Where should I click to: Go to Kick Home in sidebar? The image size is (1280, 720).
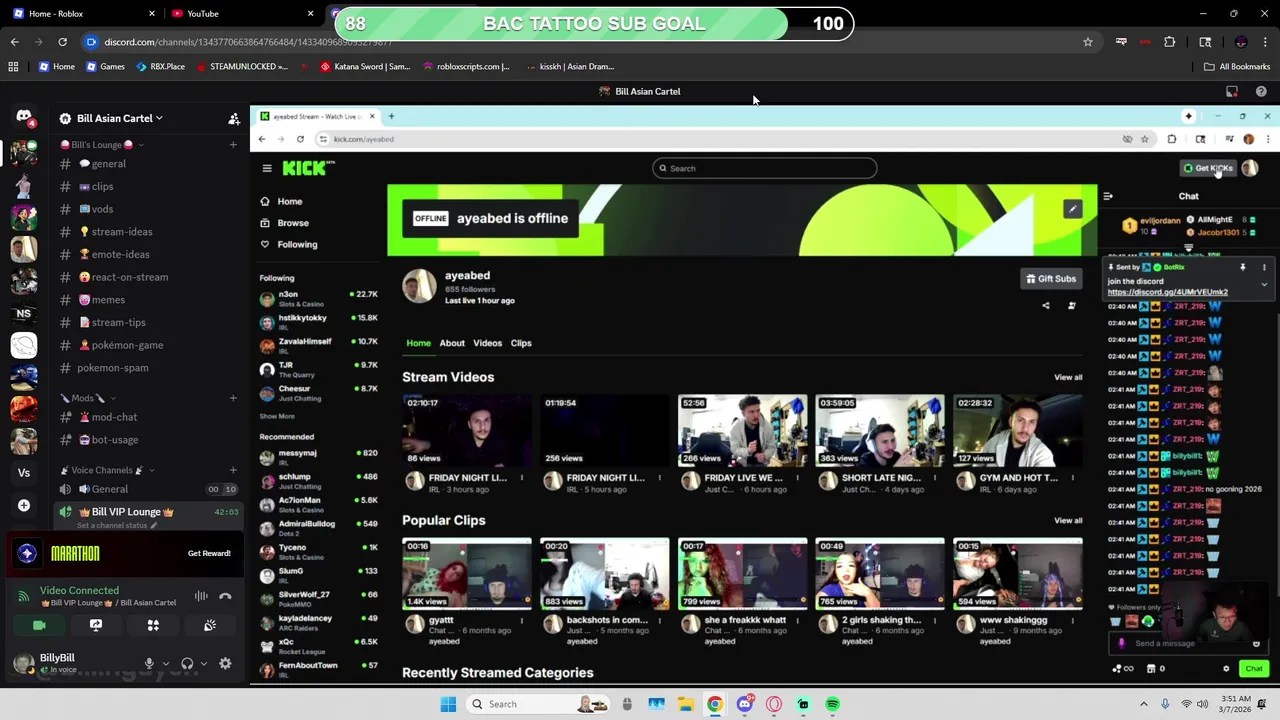[290, 201]
